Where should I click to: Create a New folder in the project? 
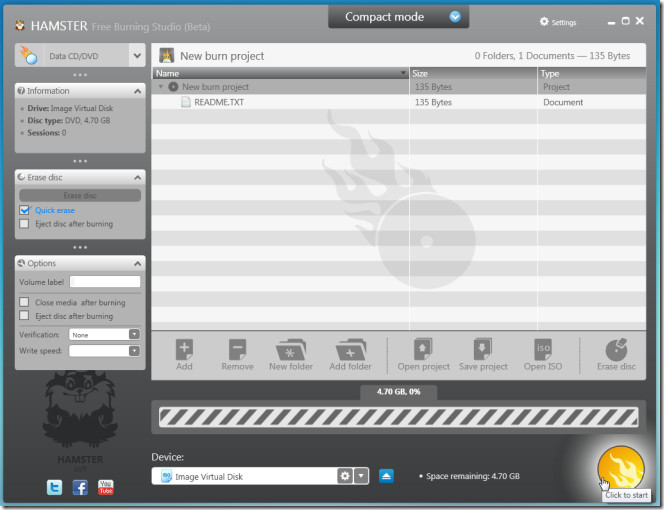pyautogui.click(x=290, y=349)
